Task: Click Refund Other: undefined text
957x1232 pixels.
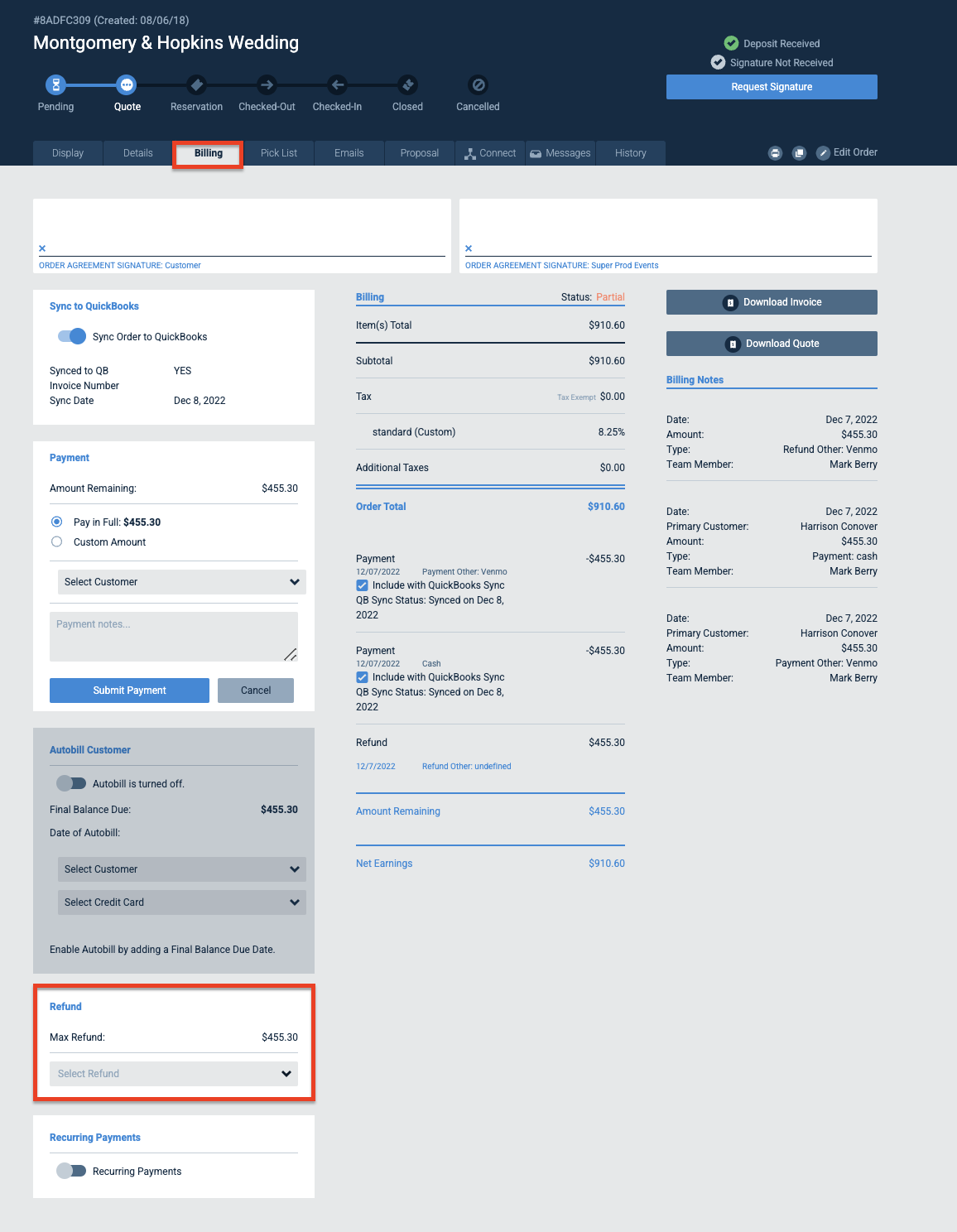Action: coord(467,767)
